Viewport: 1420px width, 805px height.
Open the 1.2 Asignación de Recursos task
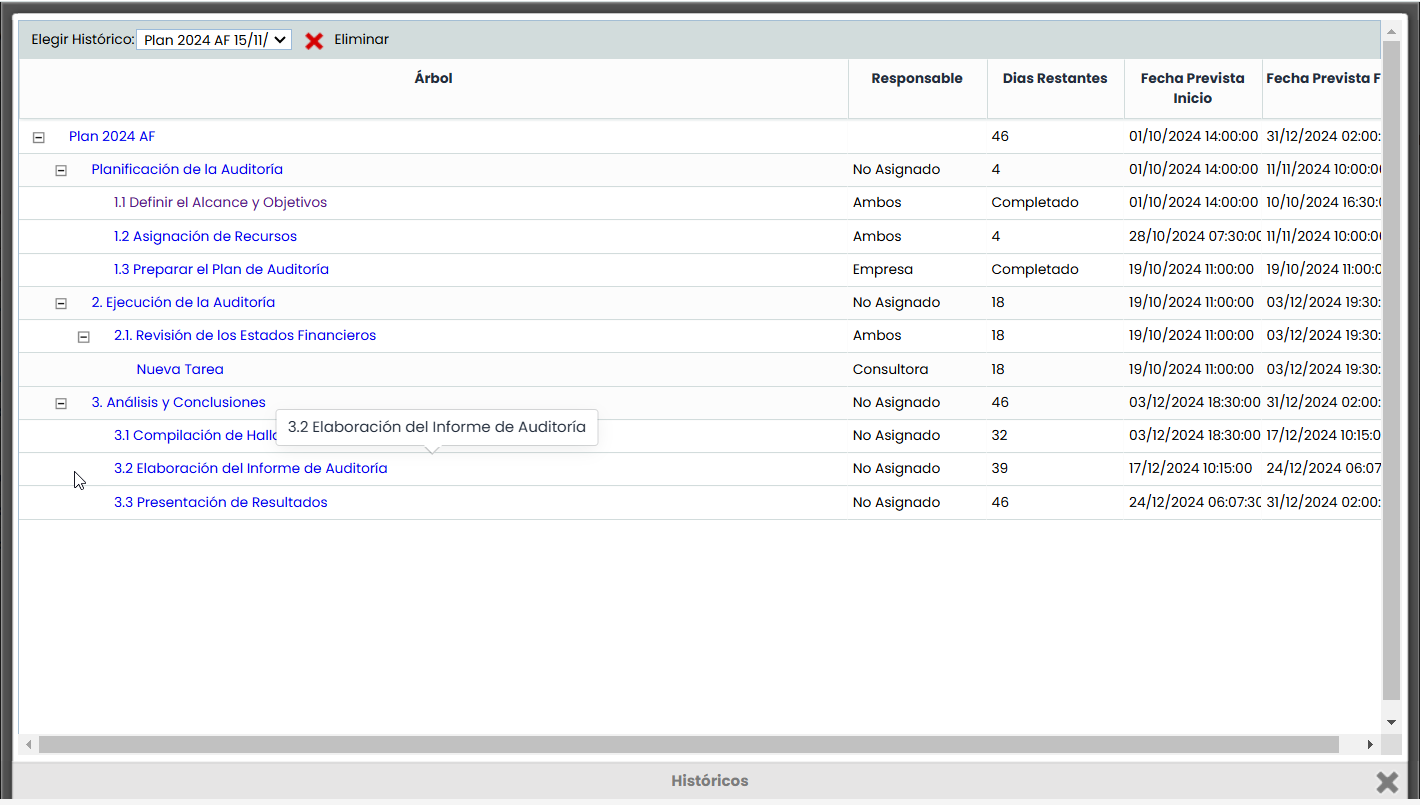point(205,237)
